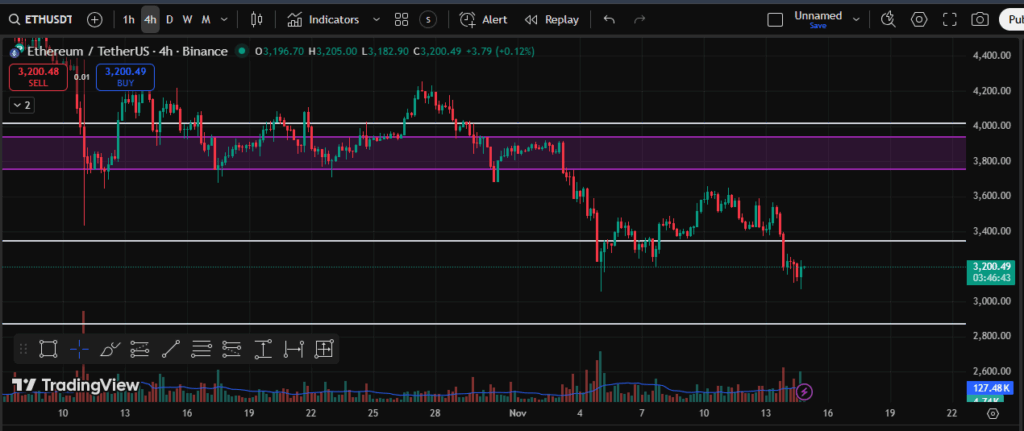Image resolution: width=1024 pixels, height=431 pixels.
Task: Open the Indicators favorites dropdown arrow
Action: pos(376,19)
